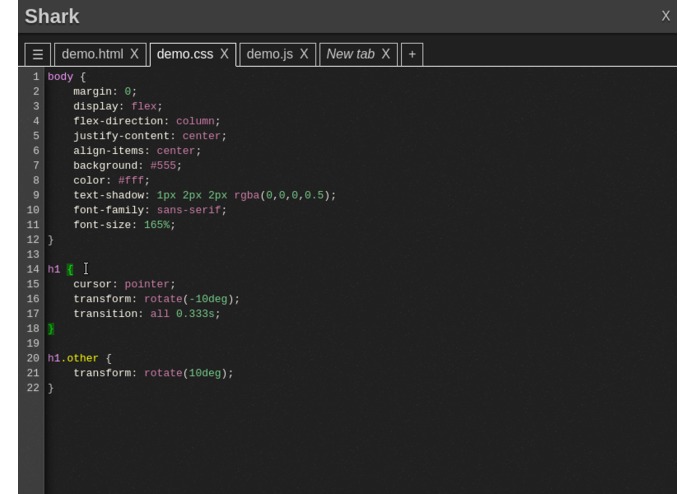
Task: Click the sans-serif font value
Action: click(188, 210)
